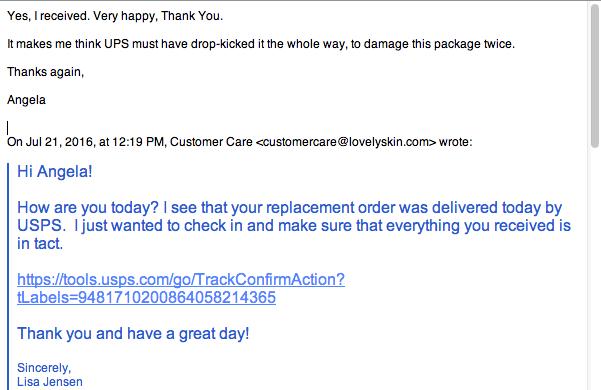Click the scrollbar track below the thumb

coord(595,268)
